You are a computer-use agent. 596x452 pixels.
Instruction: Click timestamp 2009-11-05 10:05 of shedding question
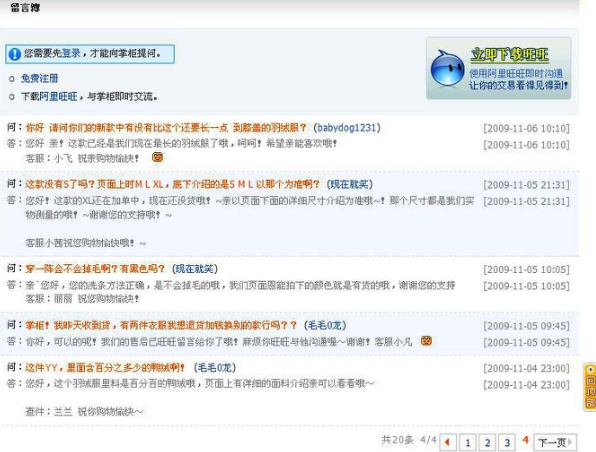pyautogui.click(x=526, y=270)
